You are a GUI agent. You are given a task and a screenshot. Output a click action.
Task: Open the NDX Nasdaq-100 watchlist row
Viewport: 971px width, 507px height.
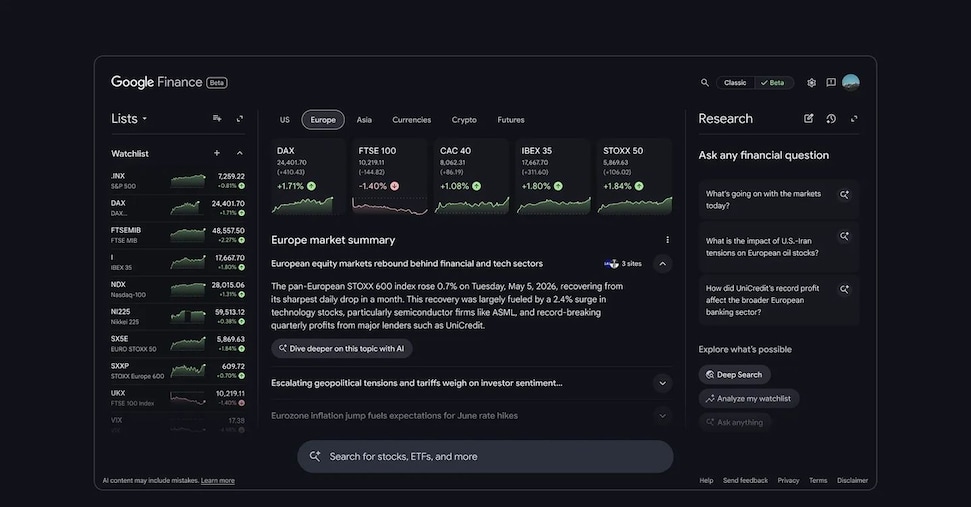(178, 290)
